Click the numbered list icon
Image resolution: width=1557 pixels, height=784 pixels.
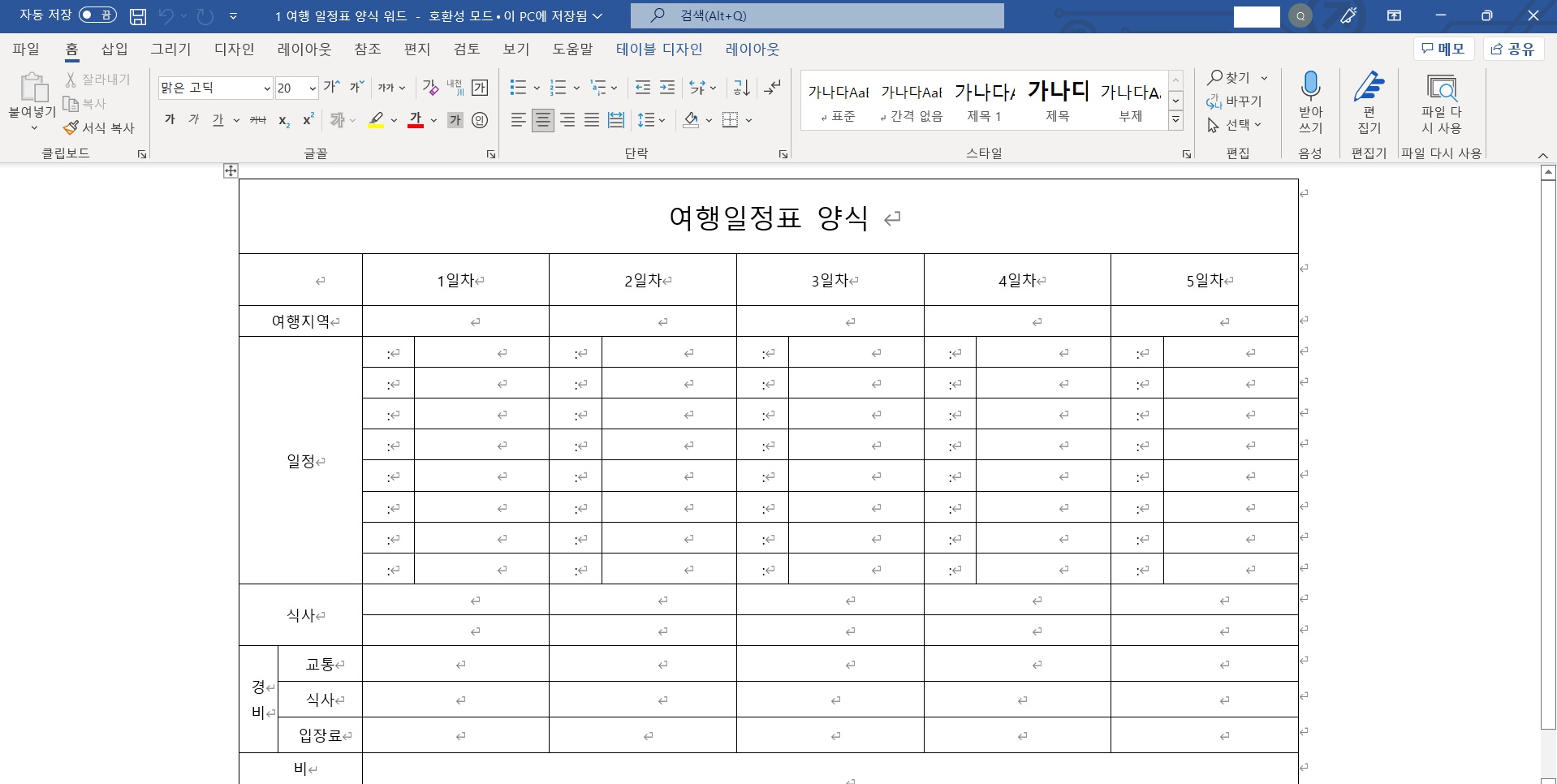point(558,87)
